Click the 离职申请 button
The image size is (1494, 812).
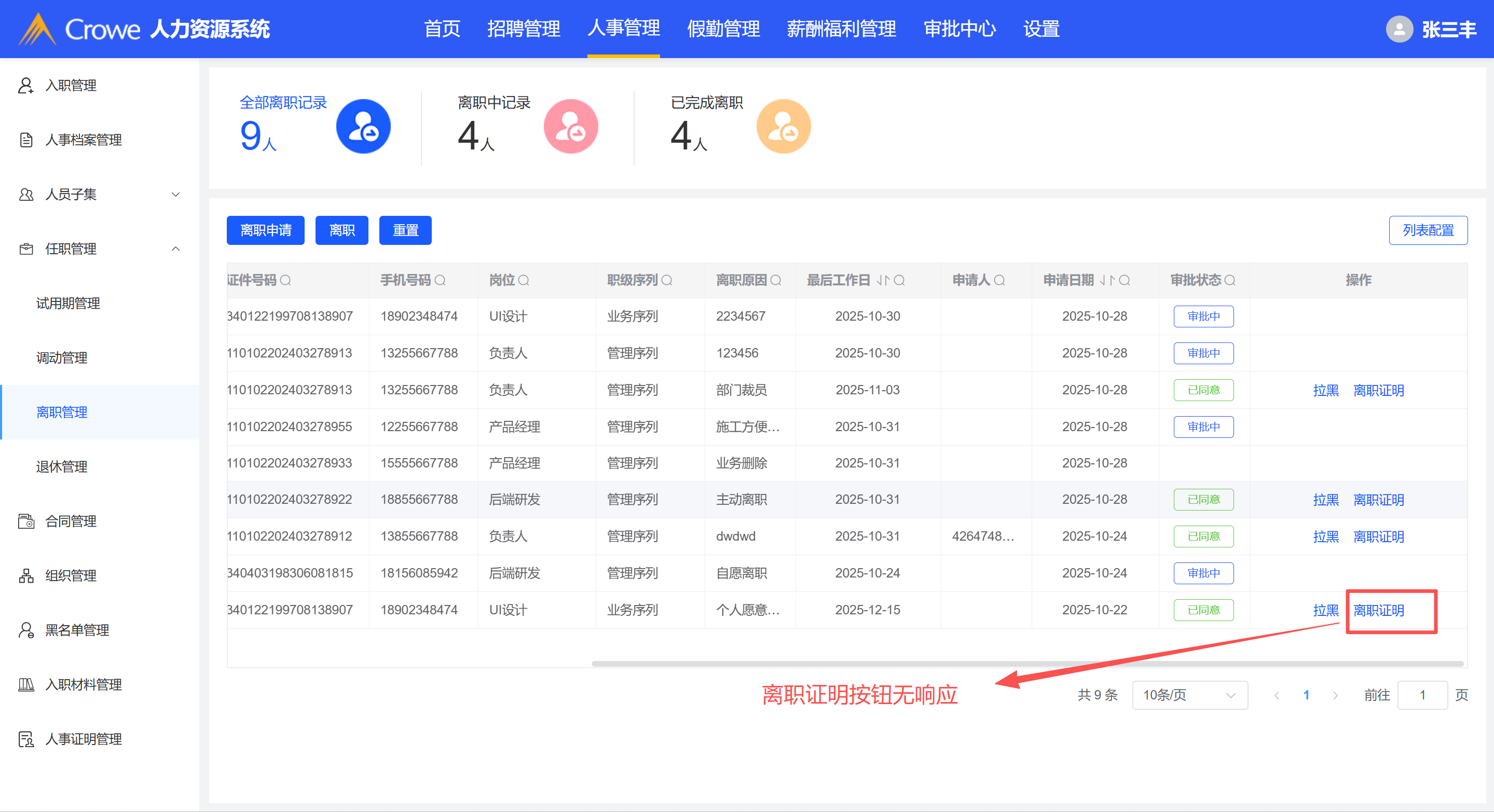click(x=266, y=231)
